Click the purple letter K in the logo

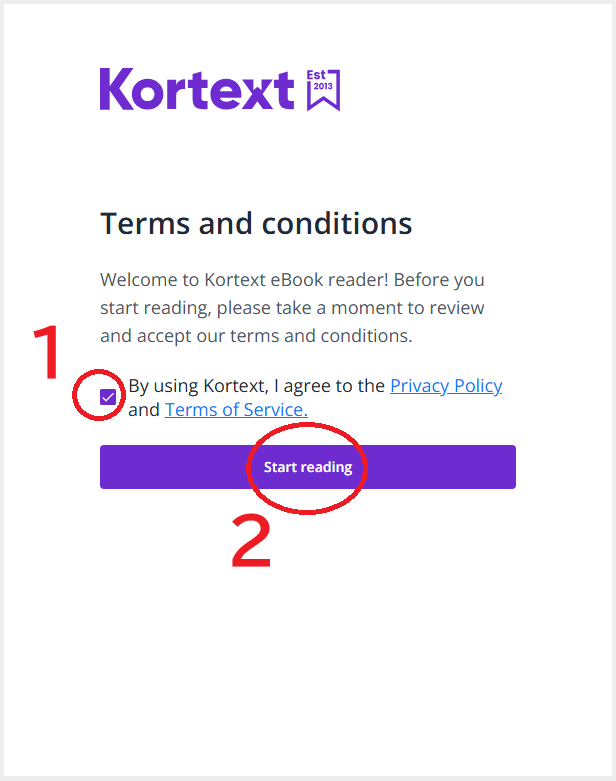pyautogui.click(x=117, y=89)
